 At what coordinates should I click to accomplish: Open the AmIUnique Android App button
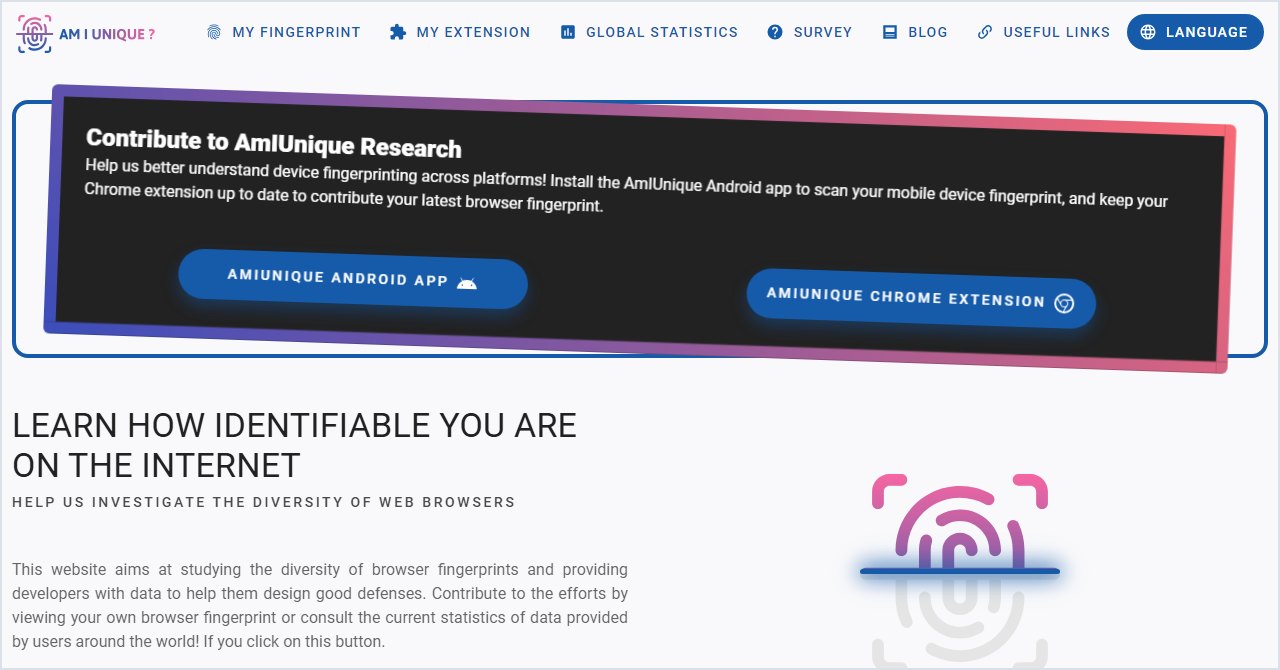tap(353, 279)
